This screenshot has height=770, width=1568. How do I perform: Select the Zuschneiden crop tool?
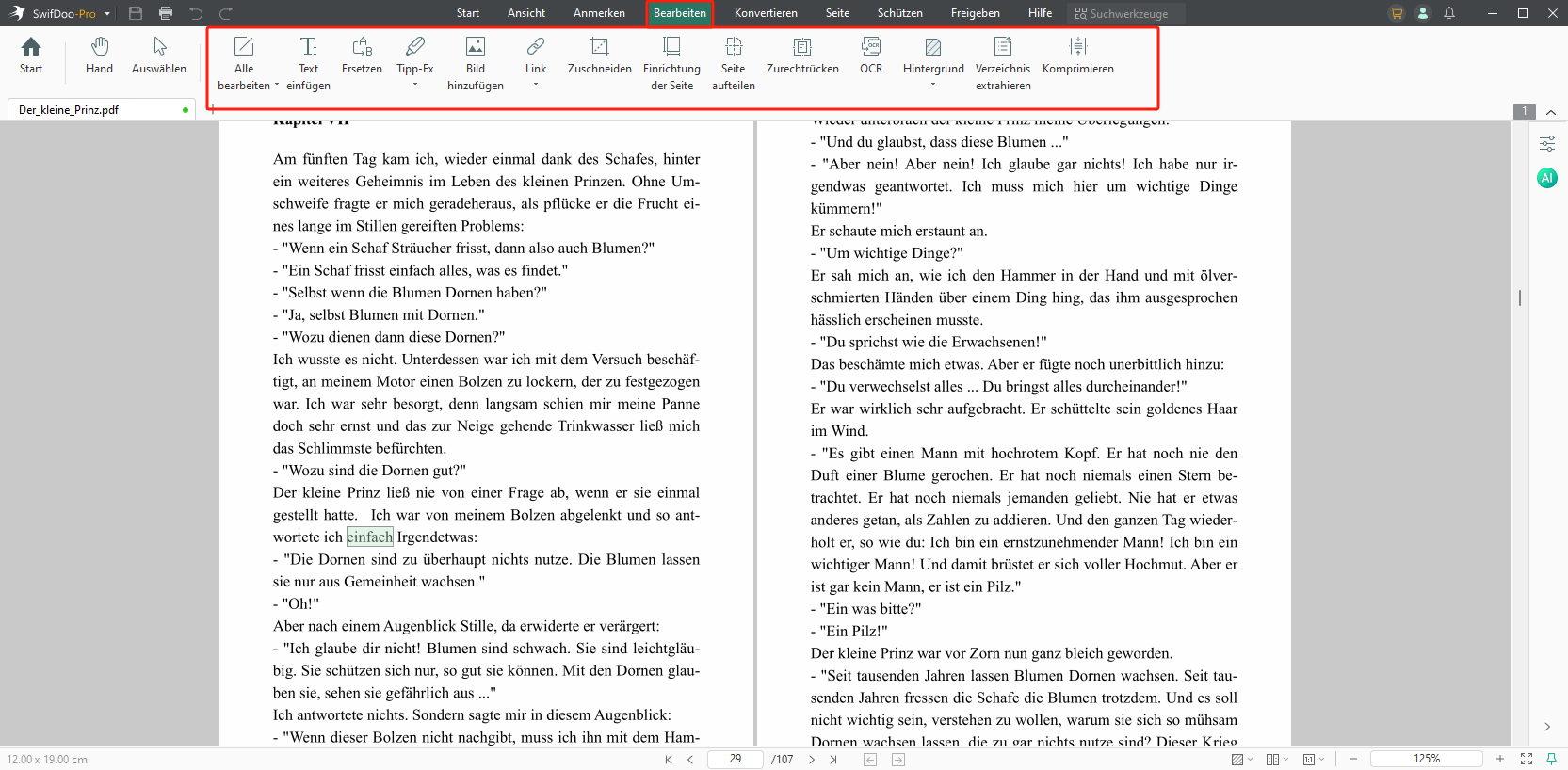coord(600,56)
